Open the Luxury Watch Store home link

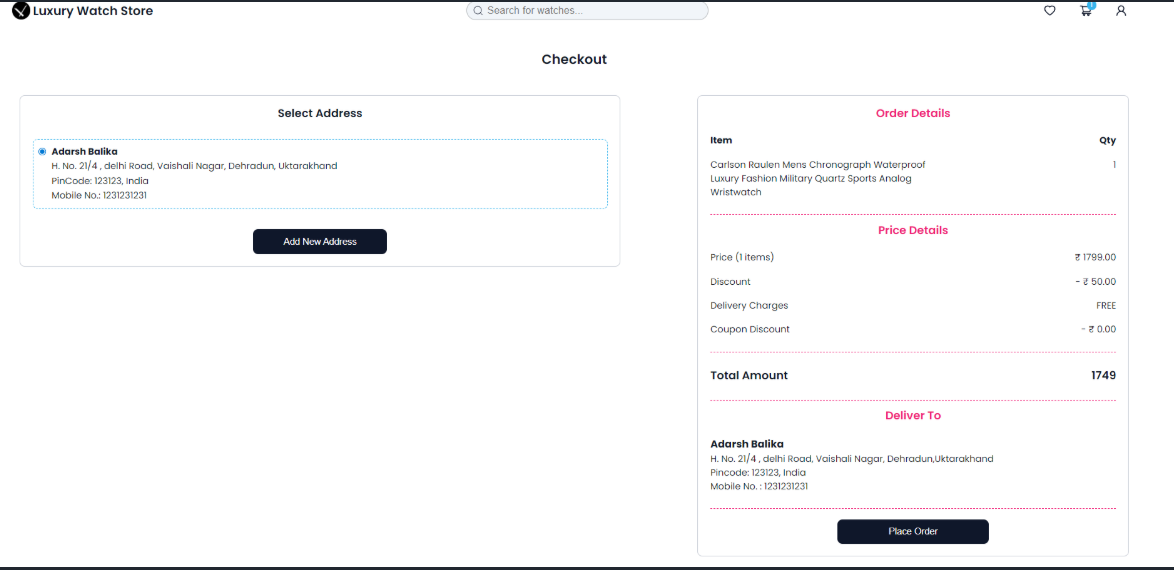pos(93,11)
